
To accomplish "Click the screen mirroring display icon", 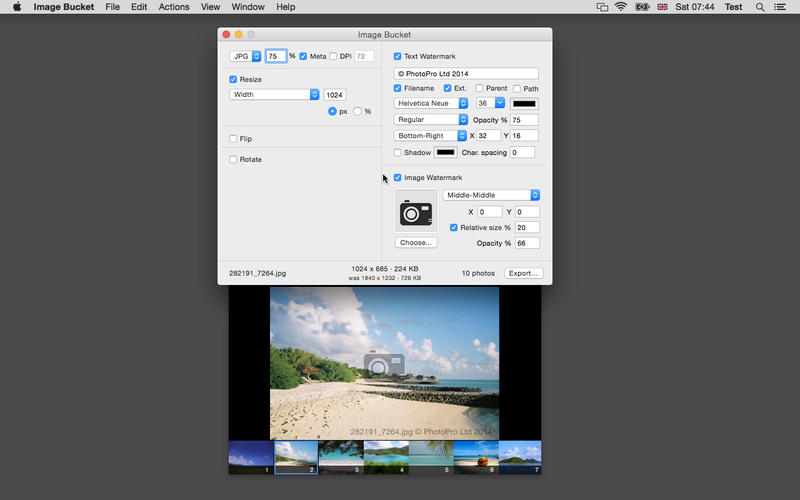I will coord(602,7).
